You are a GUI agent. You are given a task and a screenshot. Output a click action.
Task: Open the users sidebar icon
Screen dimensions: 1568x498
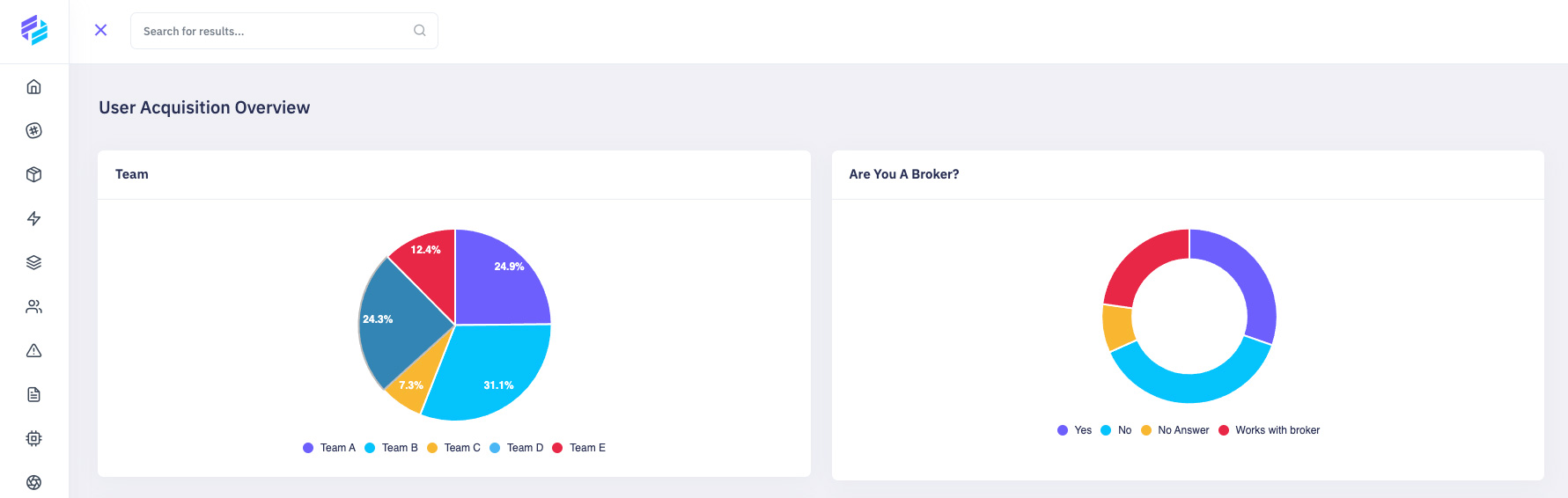33,306
